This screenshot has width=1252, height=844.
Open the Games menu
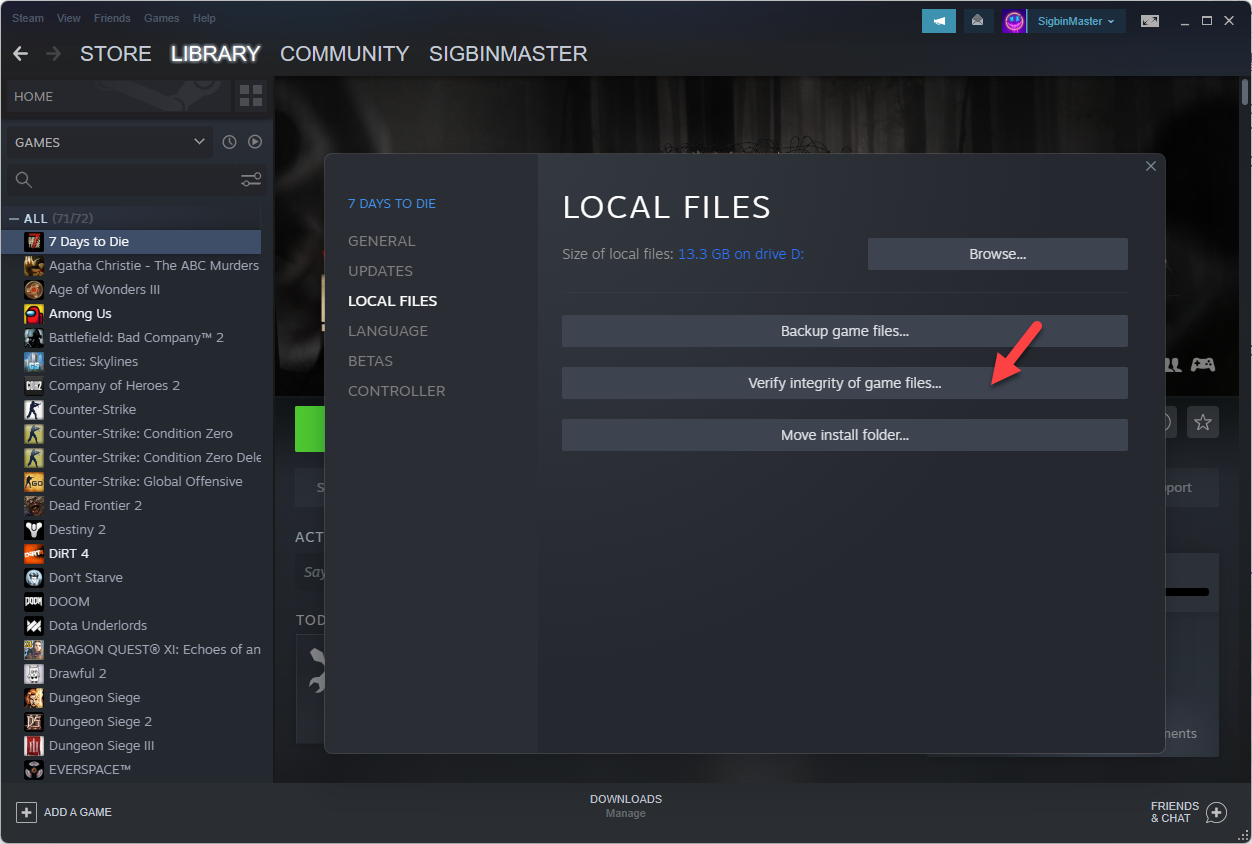(x=162, y=18)
